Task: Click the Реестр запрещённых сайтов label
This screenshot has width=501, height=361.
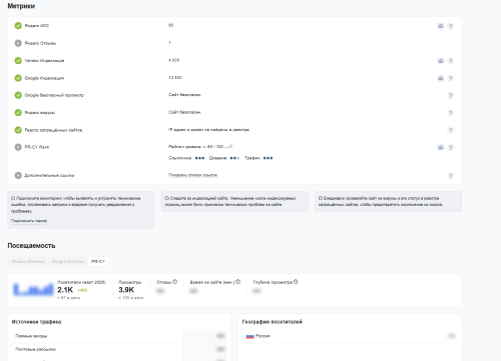Action: click(x=53, y=130)
